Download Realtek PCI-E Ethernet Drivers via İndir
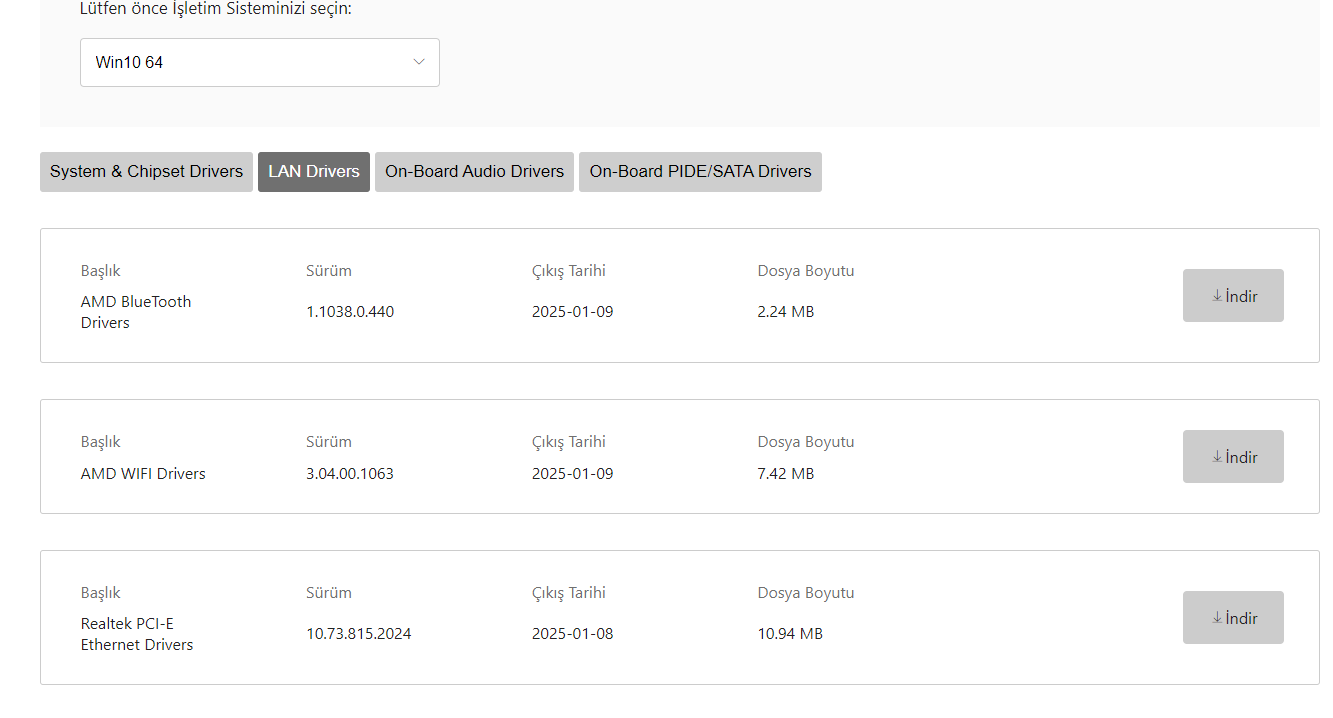 pos(1233,618)
